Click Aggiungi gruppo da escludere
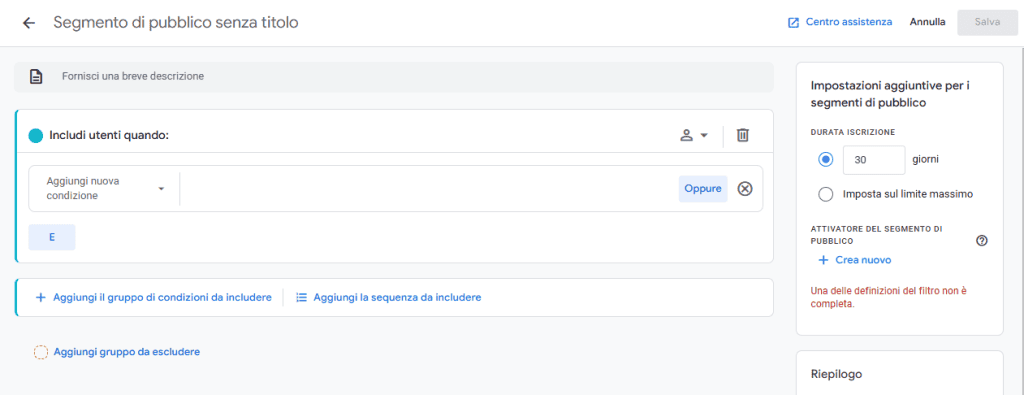Viewport: 1024px width, 395px height. pos(117,352)
